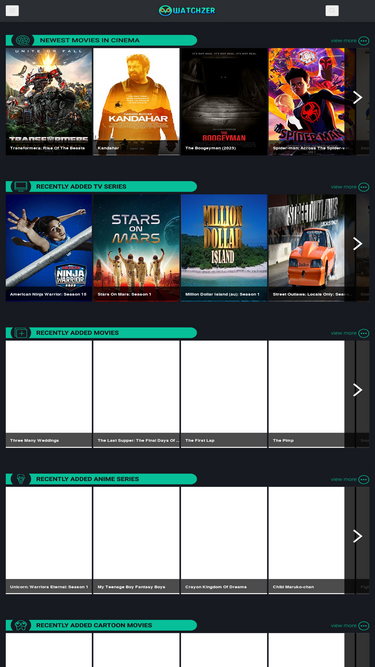375x667 pixels.
Task: Open Stars On Mars Season 1 poster
Action: point(136,248)
